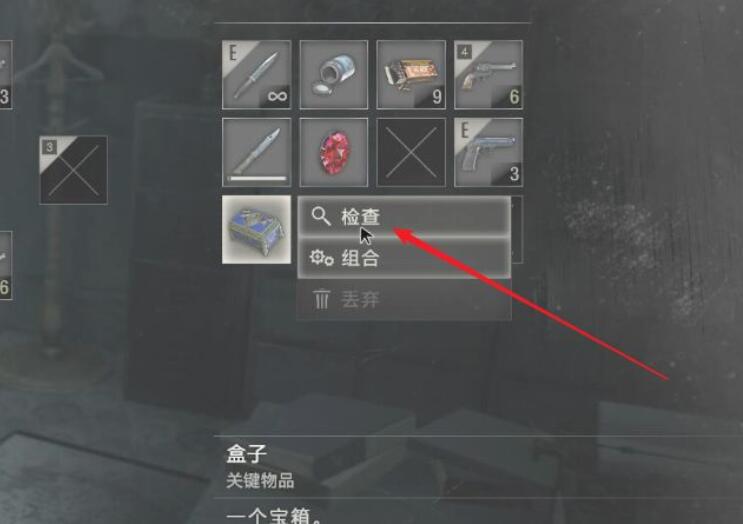This screenshot has width=743, height=524.
Task: Choose the greyed-out 丢弃 menu entry
Action: coord(404,299)
